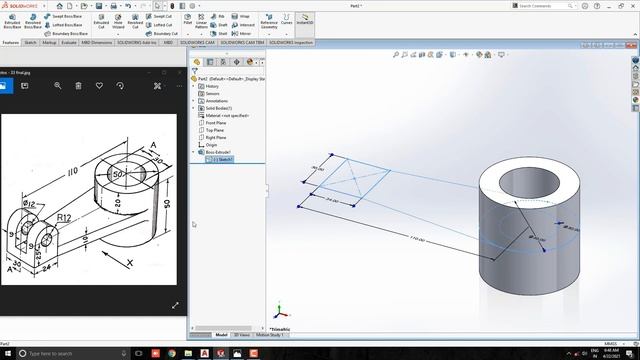The width and height of the screenshot is (640, 360).
Task: Choose the Lofted Cut feature
Action: 159,25
